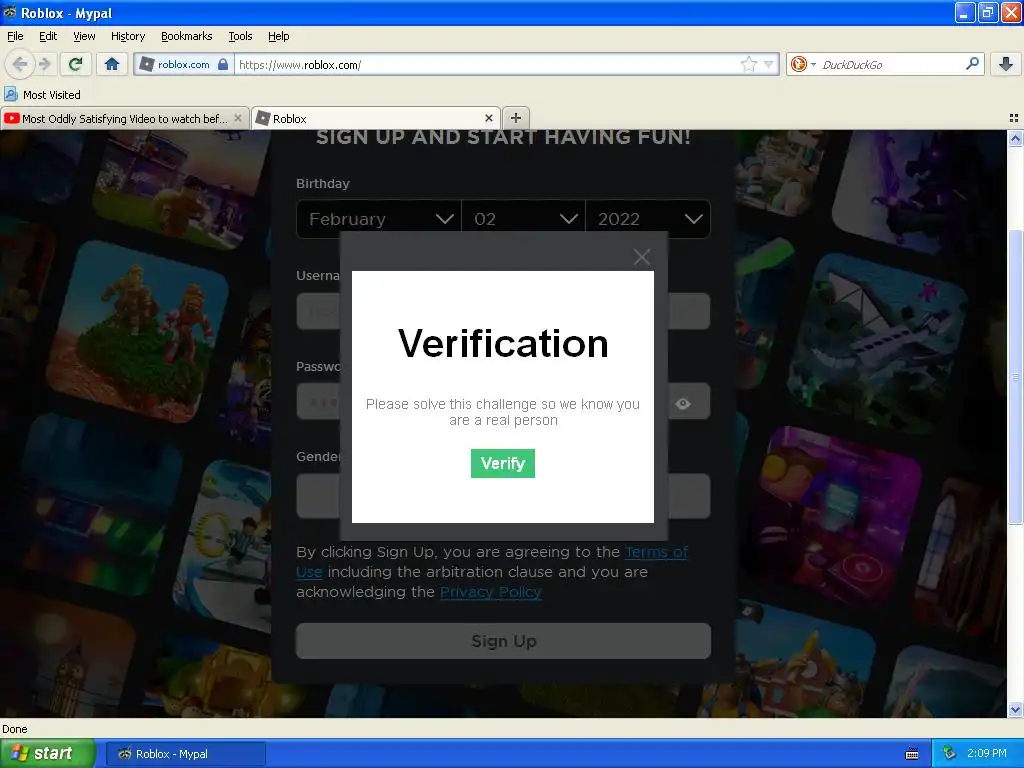Image resolution: width=1024 pixels, height=768 pixels.
Task: Expand the day 02 dropdown
Action: [524, 219]
